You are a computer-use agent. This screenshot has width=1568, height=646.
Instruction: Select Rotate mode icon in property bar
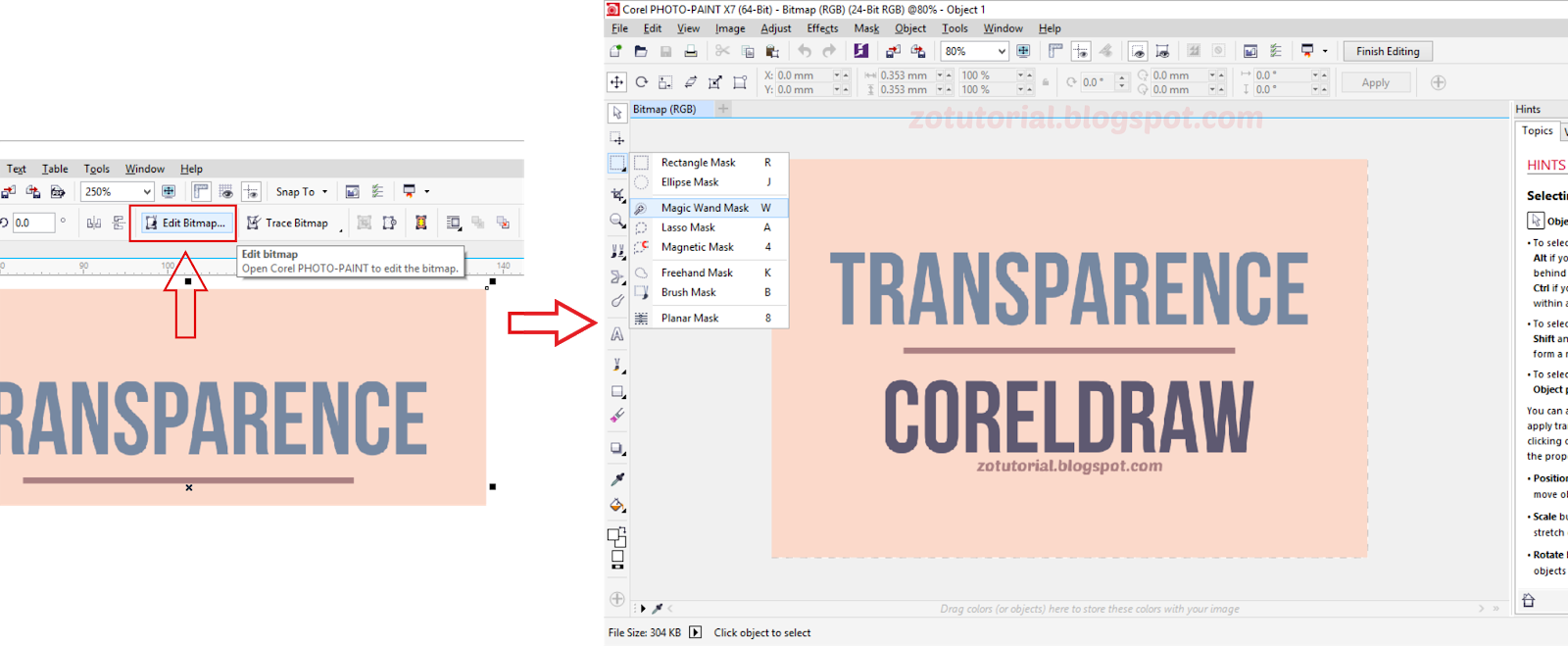pos(641,82)
